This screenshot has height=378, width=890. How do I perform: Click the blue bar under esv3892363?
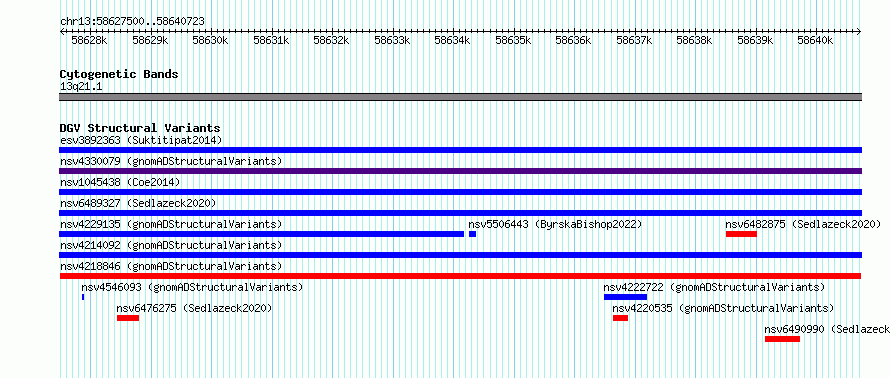tap(460, 150)
